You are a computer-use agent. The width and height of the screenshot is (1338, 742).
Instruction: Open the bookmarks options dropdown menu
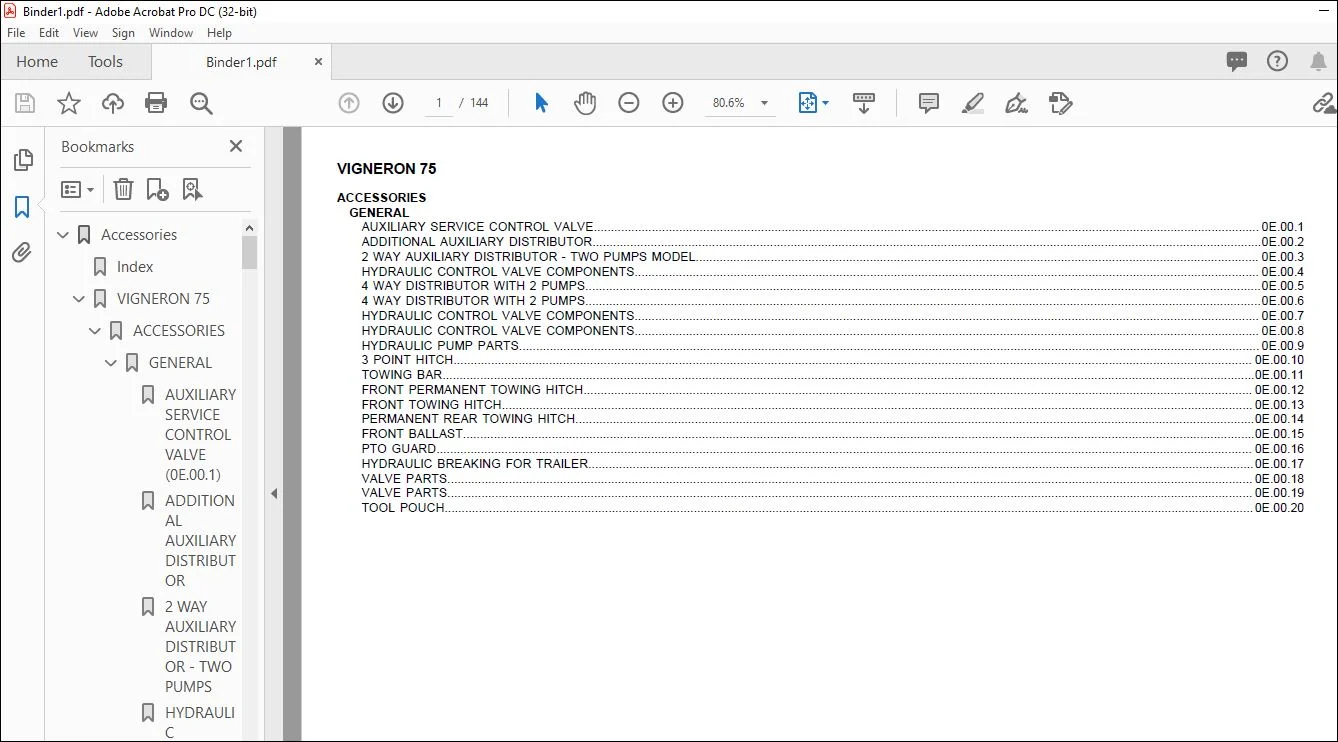click(x=78, y=189)
